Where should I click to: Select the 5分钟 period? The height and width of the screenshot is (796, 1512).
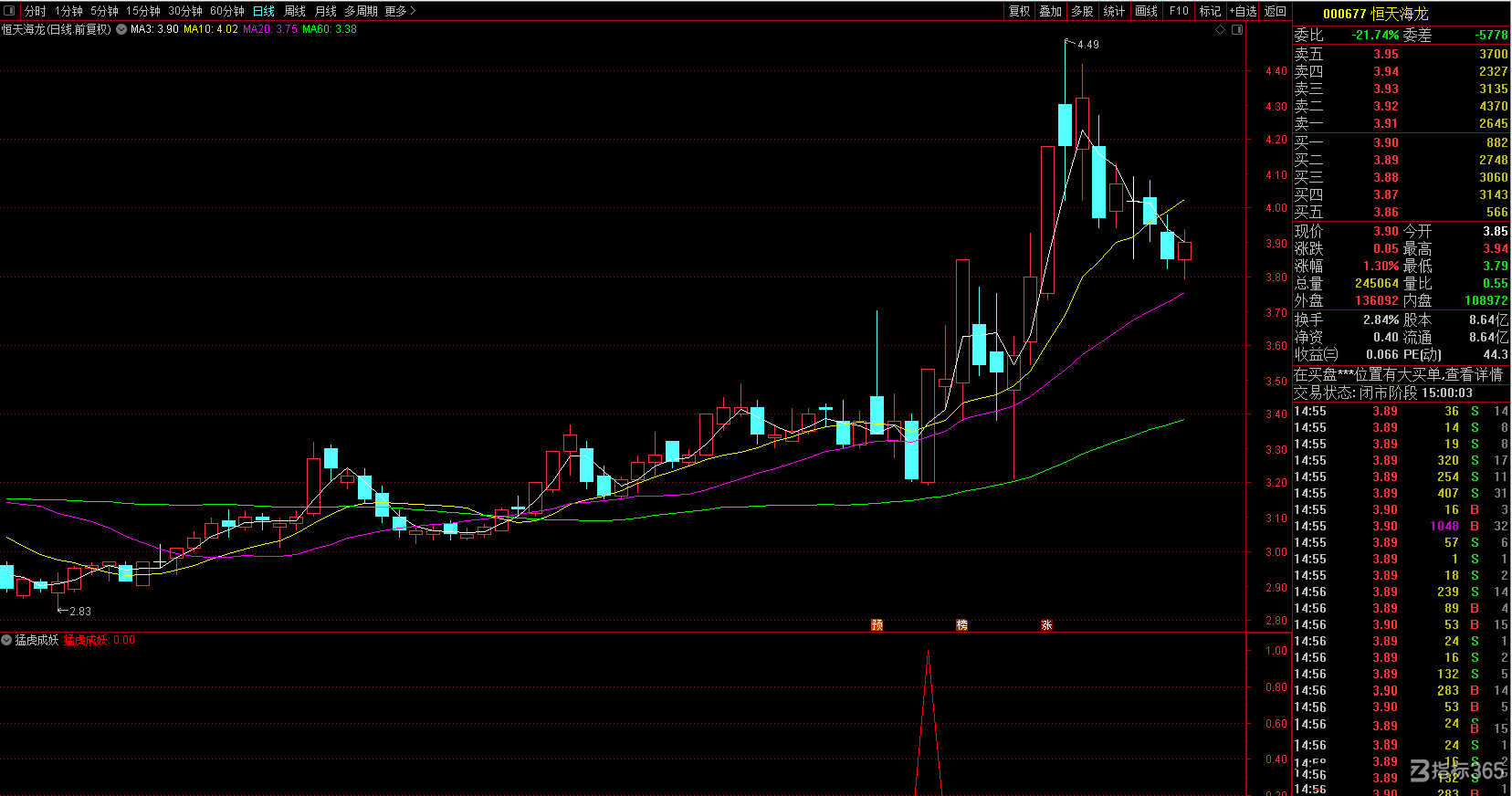pyautogui.click(x=104, y=11)
